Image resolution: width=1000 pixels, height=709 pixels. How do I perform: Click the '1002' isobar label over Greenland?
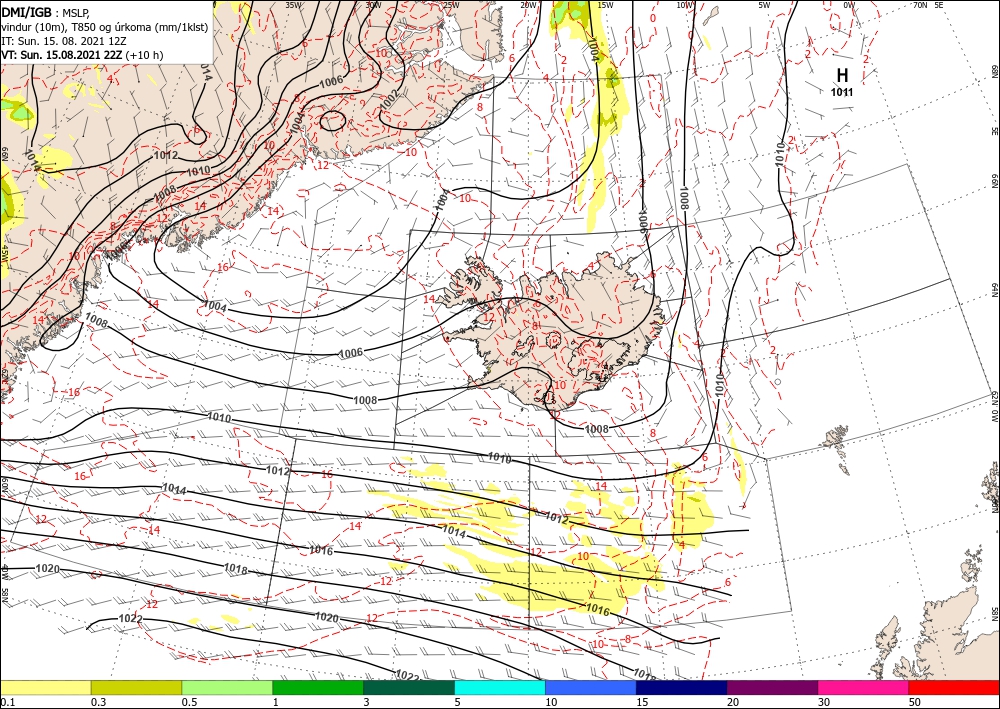tap(388, 99)
